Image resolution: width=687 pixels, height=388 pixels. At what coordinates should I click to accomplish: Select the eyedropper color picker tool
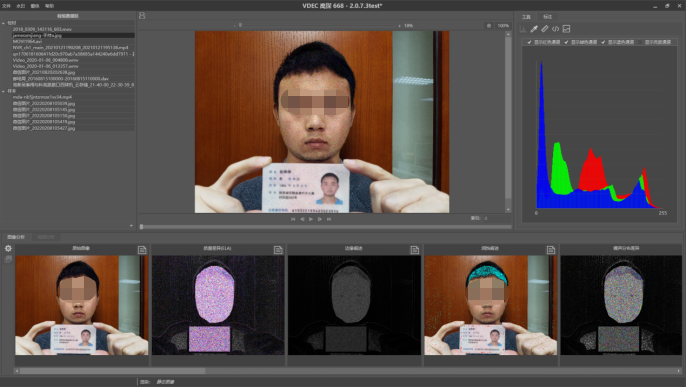pyautogui.click(x=534, y=29)
